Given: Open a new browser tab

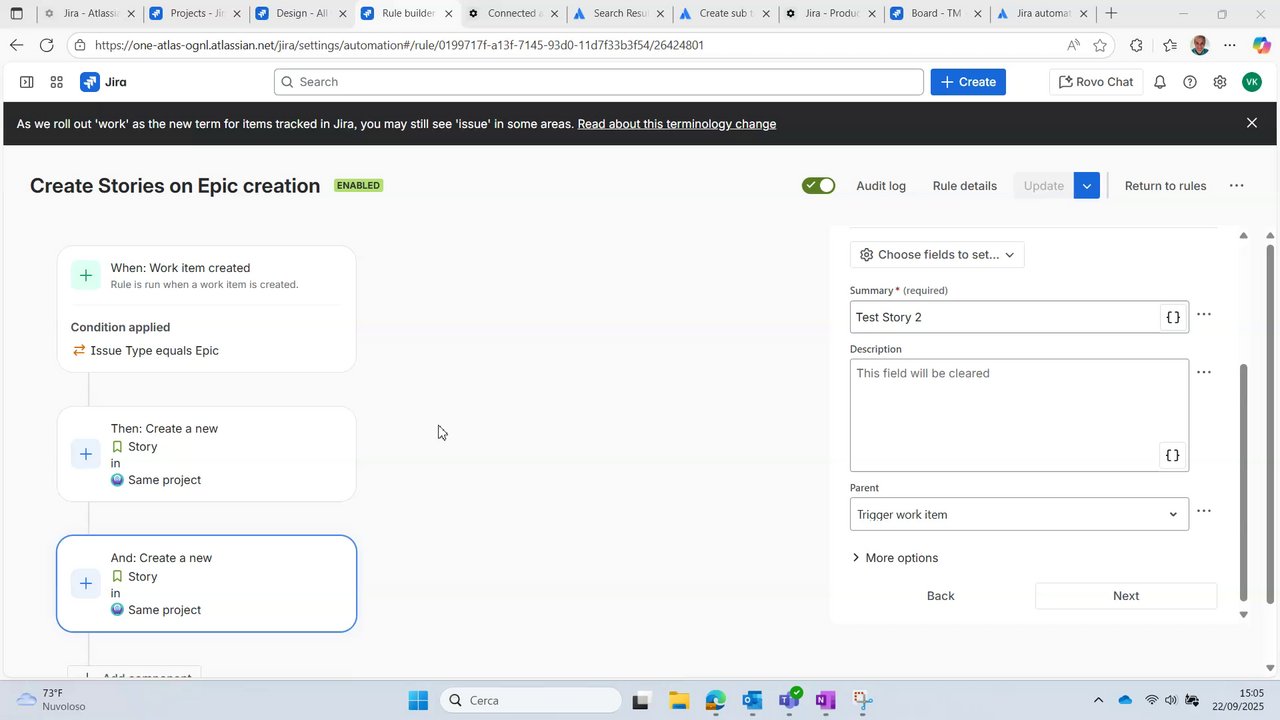Looking at the screenshot, I should (x=1111, y=14).
